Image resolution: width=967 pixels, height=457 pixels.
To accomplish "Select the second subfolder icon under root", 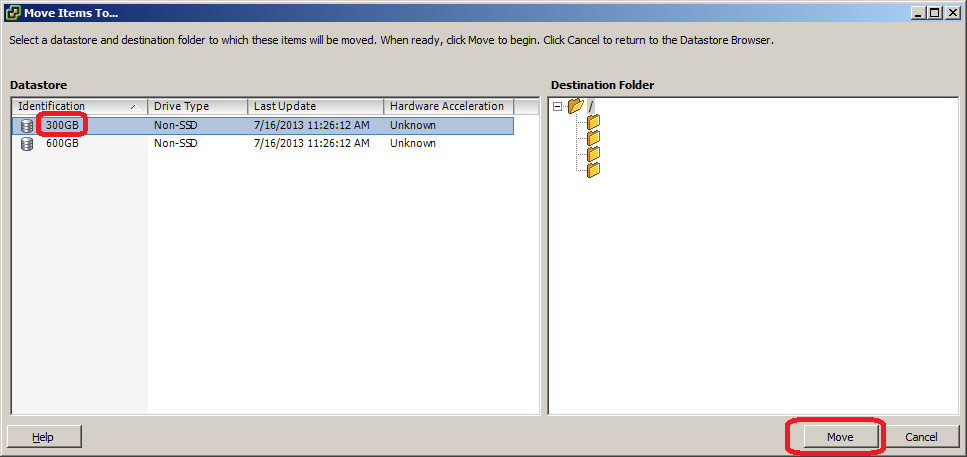I will coord(593,138).
